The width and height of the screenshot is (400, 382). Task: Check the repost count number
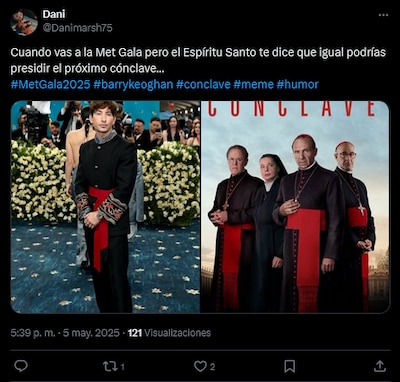tap(122, 367)
